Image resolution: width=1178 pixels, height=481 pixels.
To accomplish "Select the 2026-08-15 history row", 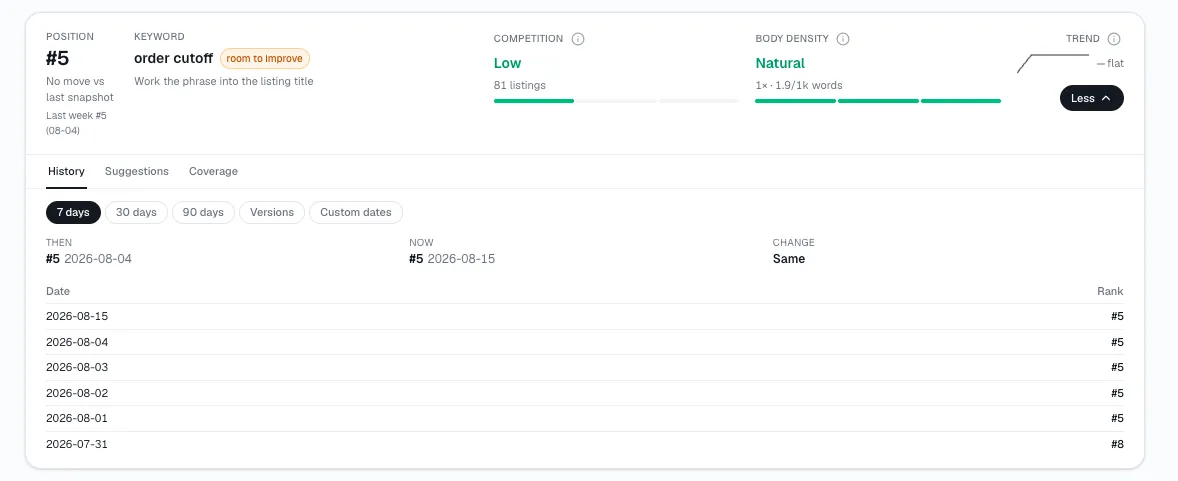I will pos(584,316).
